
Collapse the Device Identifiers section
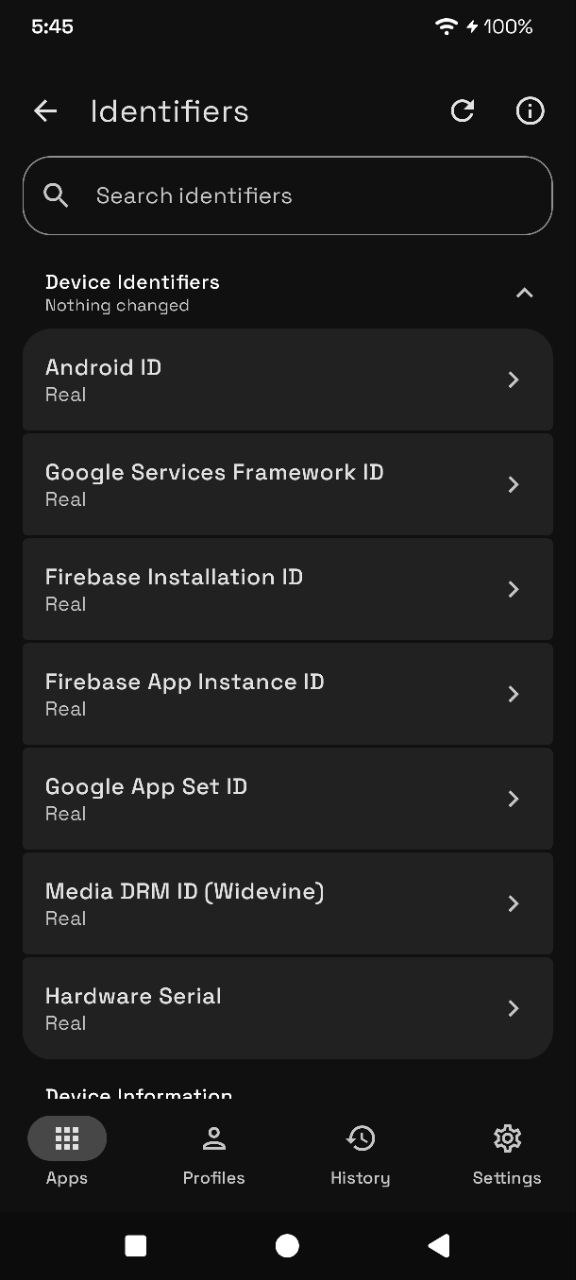[524, 293]
